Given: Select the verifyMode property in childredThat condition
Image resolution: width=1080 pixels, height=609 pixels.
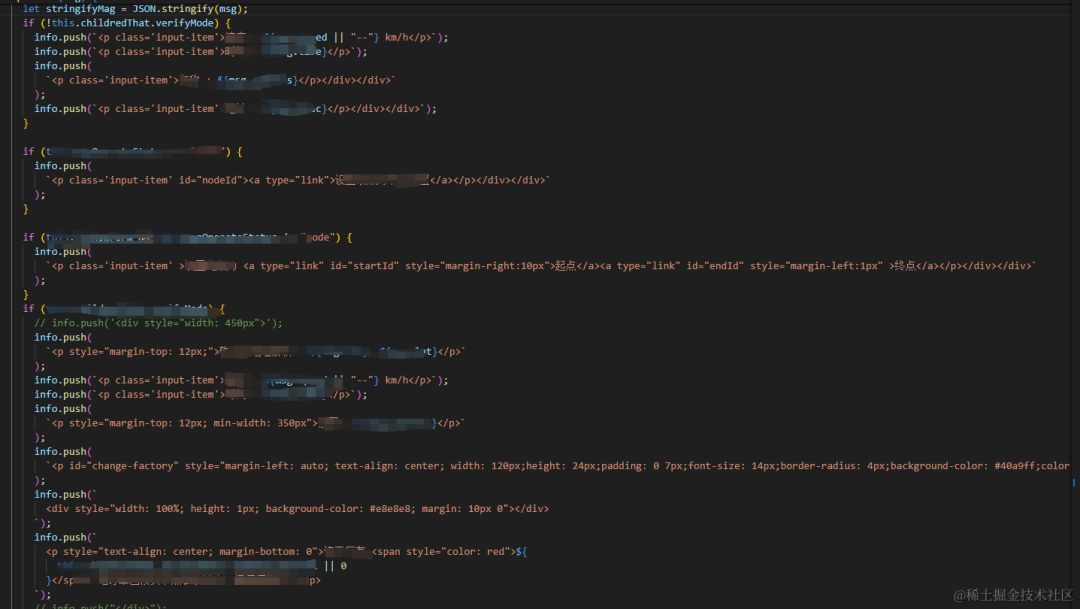Looking at the screenshot, I should point(185,23).
